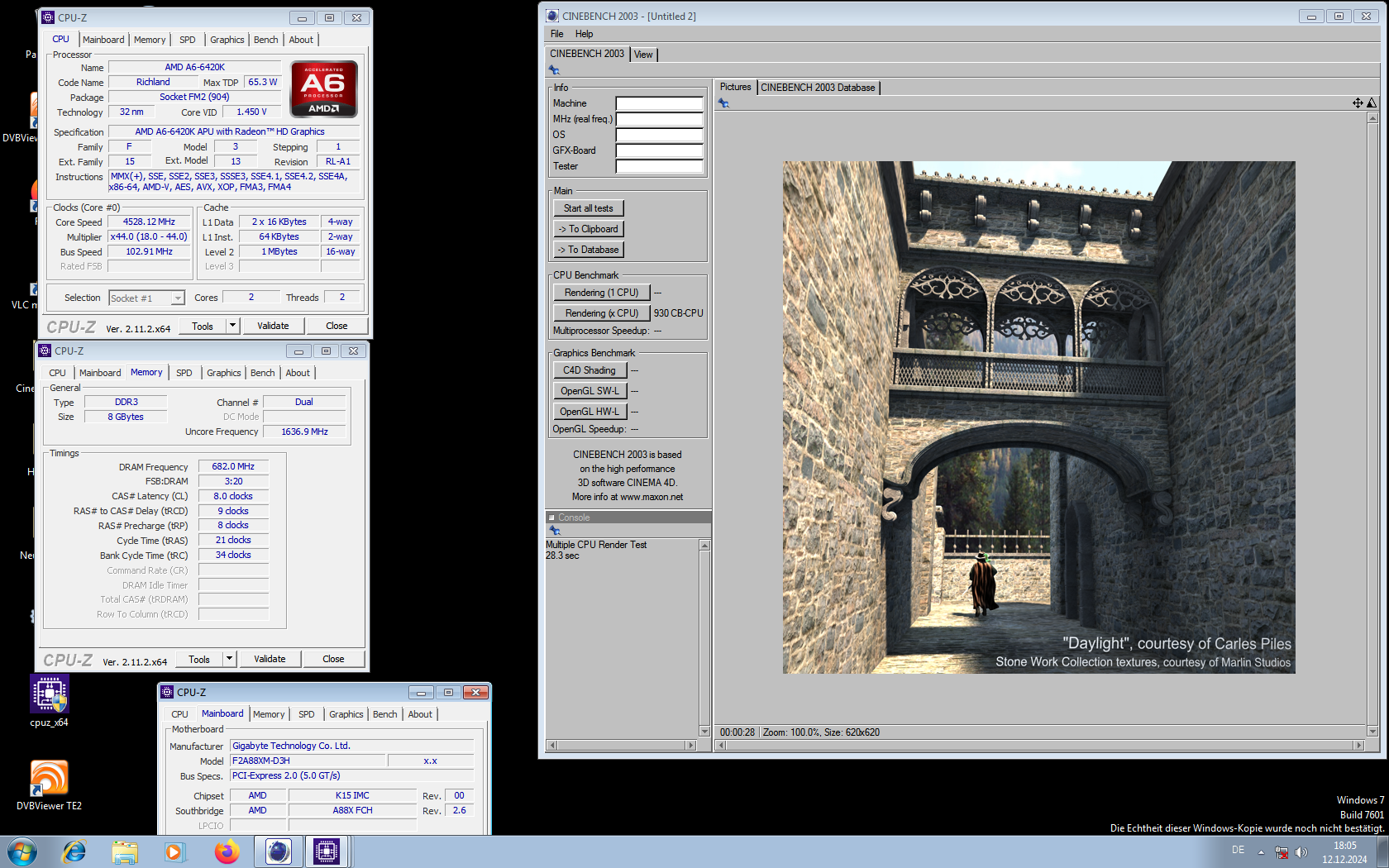Click picture panel horizontal scrollbar right arrow
This screenshot has height=868, width=1389.
pos(1358,746)
